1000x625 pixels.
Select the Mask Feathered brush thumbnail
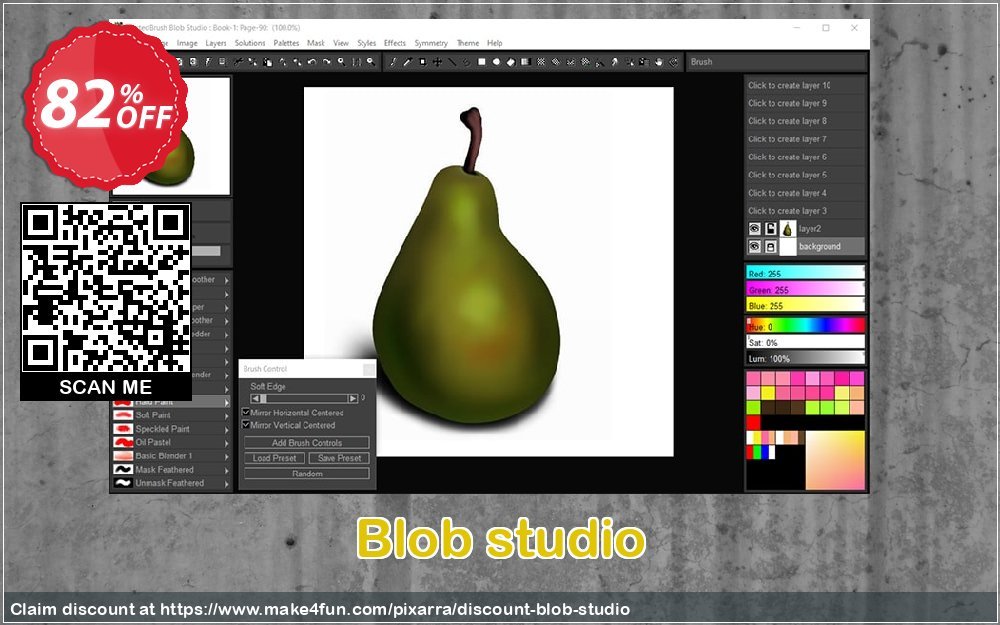[122, 469]
